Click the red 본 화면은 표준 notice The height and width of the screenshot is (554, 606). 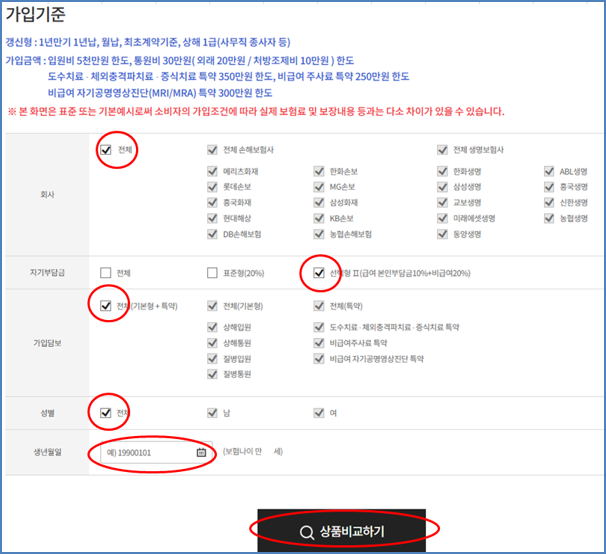click(x=256, y=112)
